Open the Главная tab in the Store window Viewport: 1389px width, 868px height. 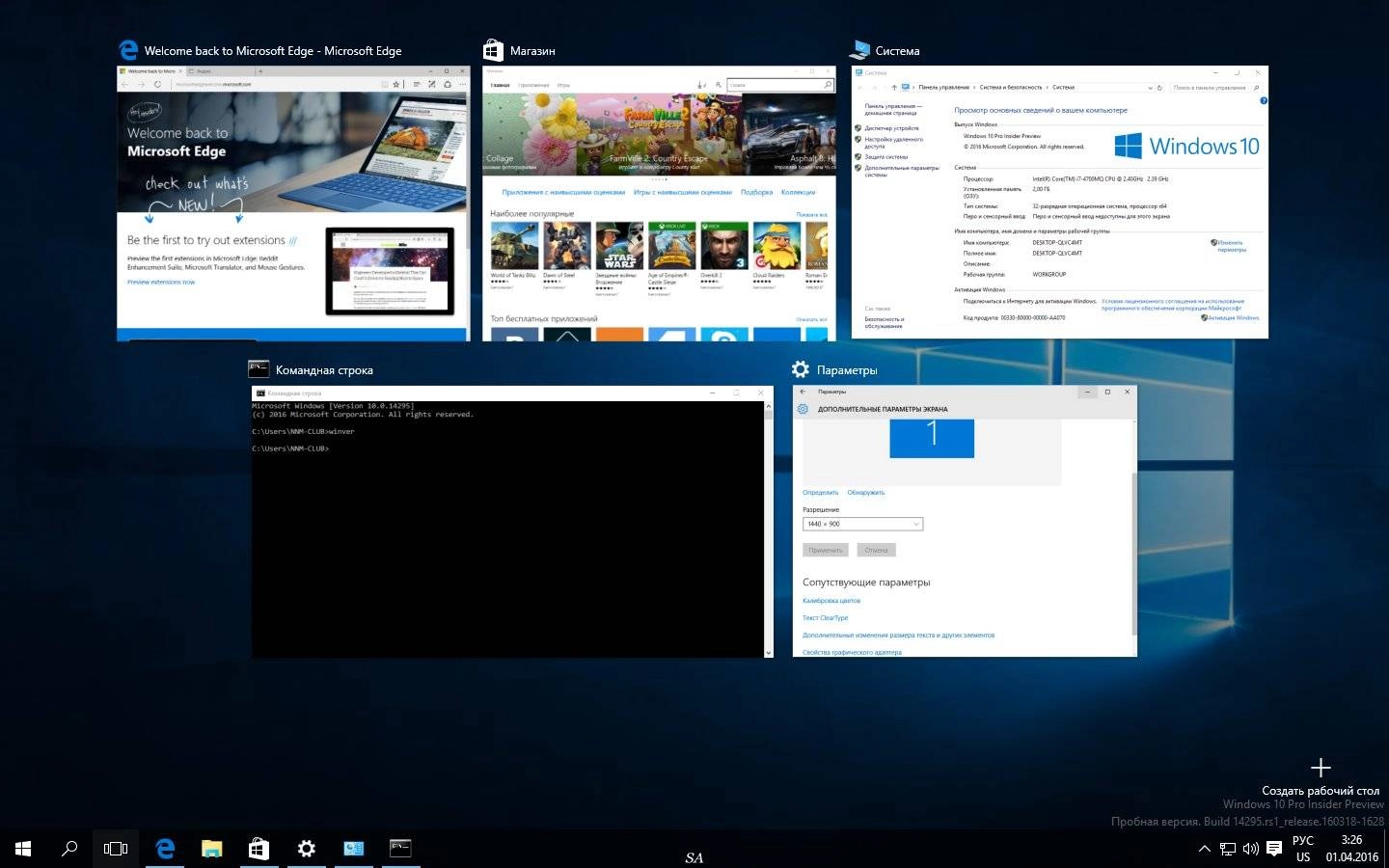500,85
